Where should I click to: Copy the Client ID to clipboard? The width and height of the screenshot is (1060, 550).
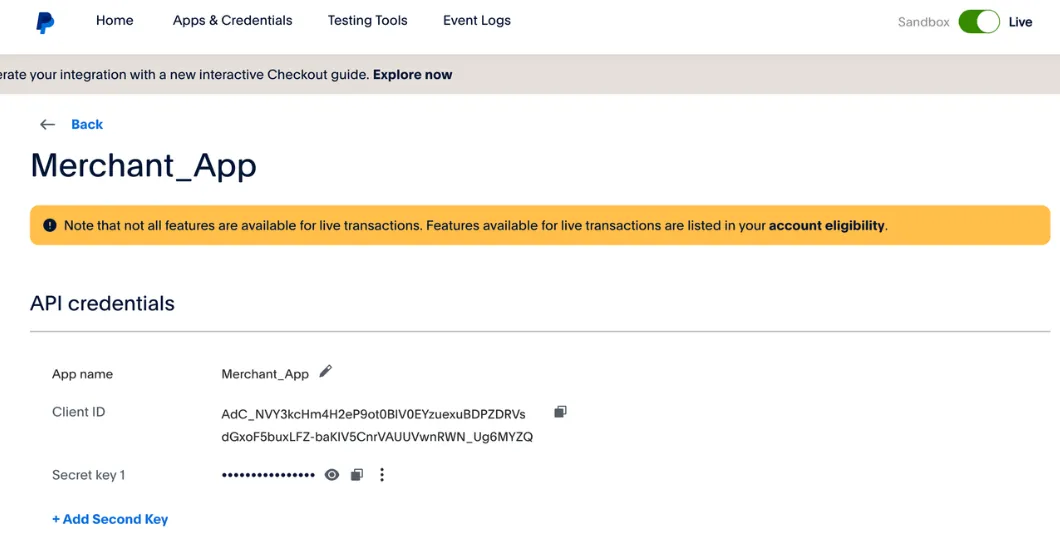coord(560,411)
